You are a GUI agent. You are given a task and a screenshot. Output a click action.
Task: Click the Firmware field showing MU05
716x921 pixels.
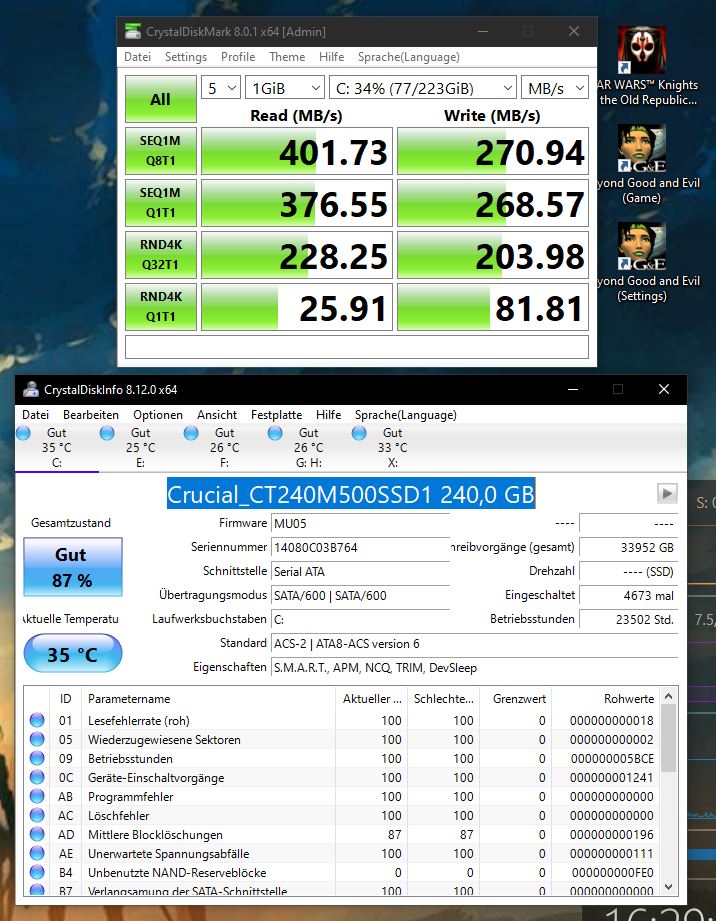tap(360, 523)
